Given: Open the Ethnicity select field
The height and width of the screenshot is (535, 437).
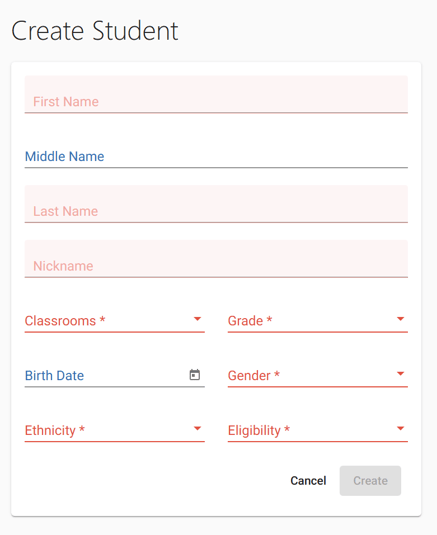Looking at the screenshot, I should pos(115,430).
